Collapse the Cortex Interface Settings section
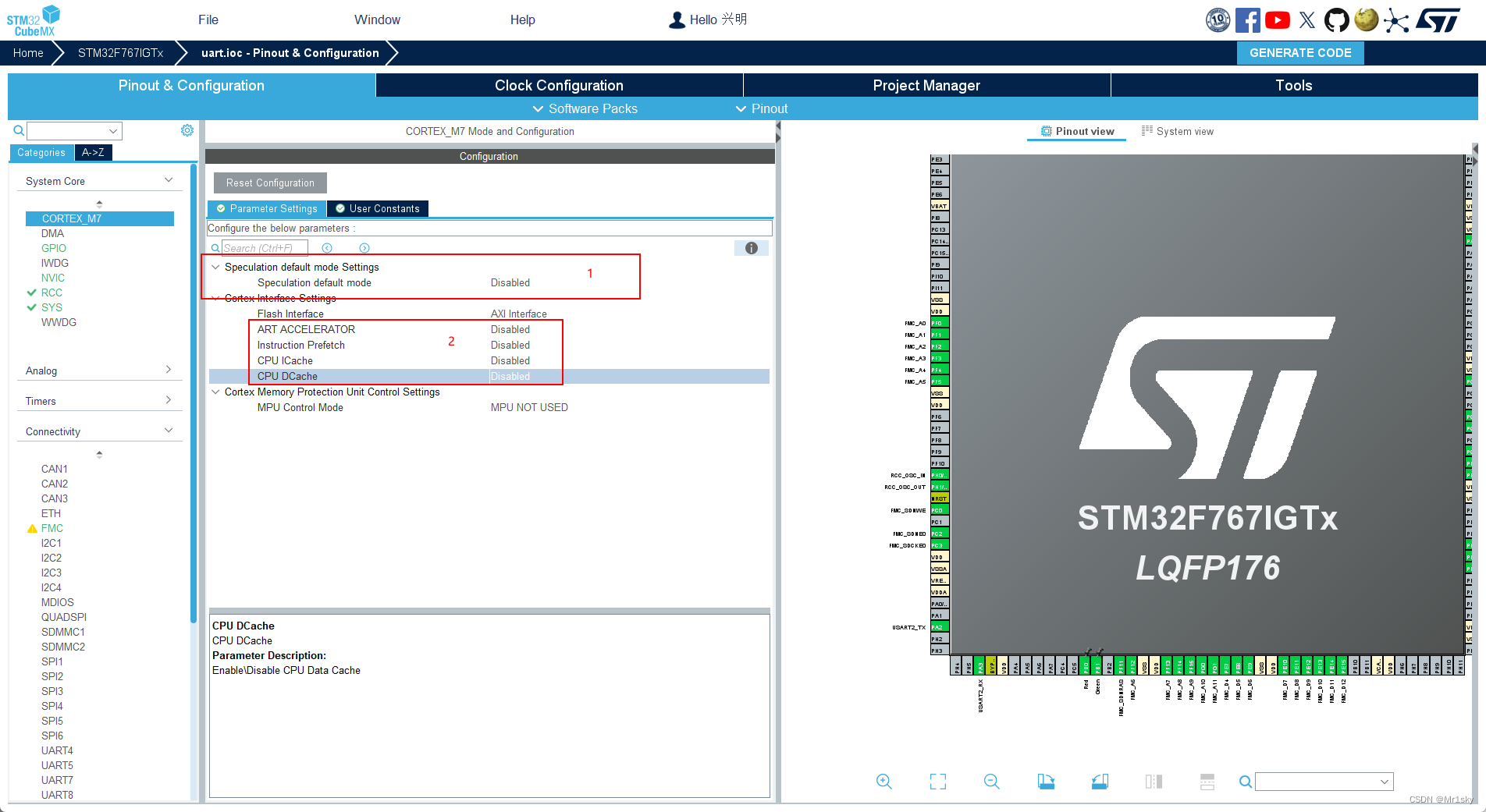 point(215,298)
